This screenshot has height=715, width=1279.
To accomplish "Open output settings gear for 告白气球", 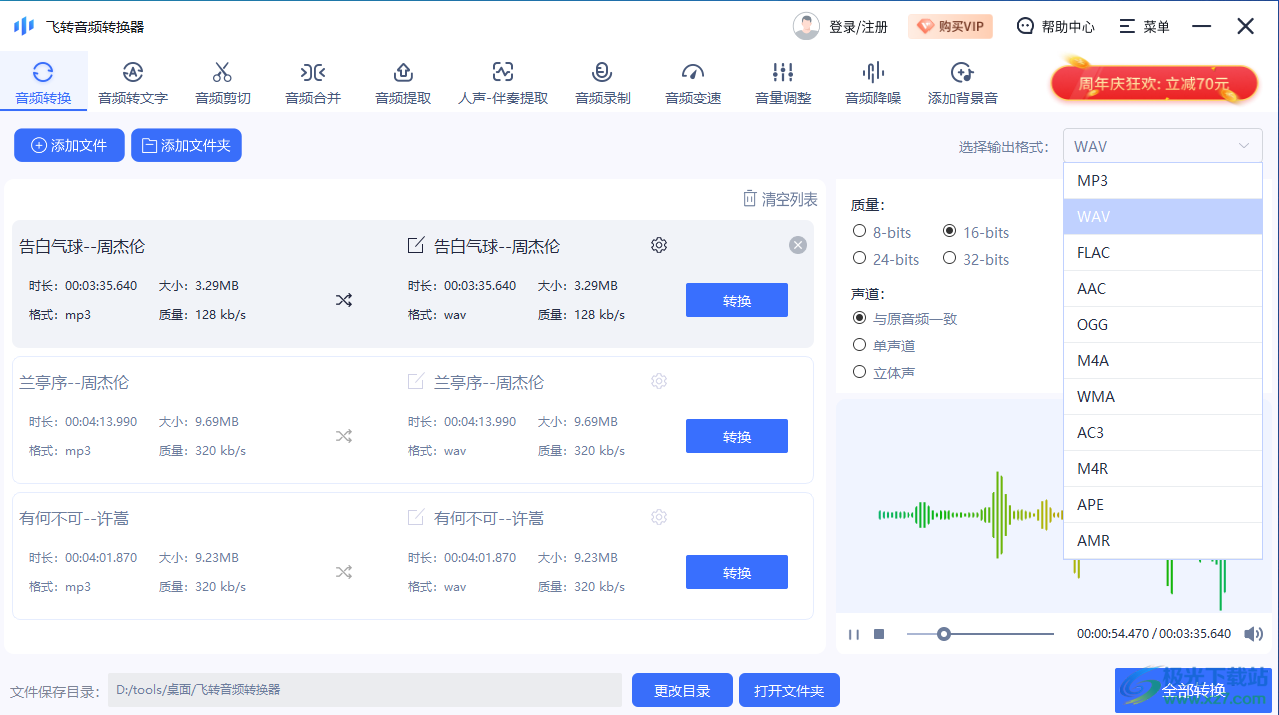I will click(x=658, y=244).
